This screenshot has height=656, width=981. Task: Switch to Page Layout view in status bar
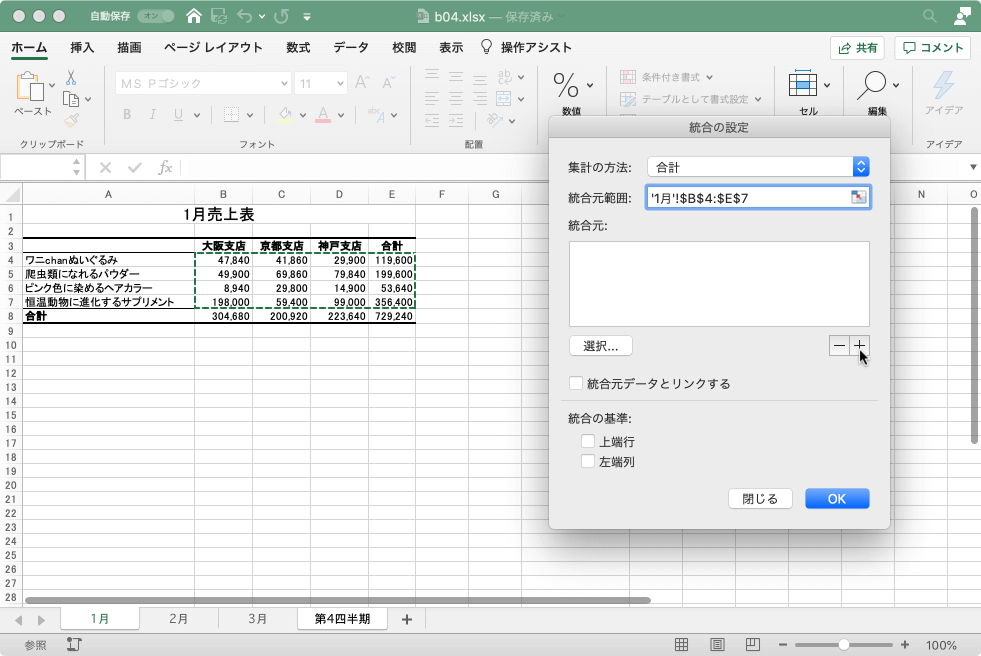717,645
